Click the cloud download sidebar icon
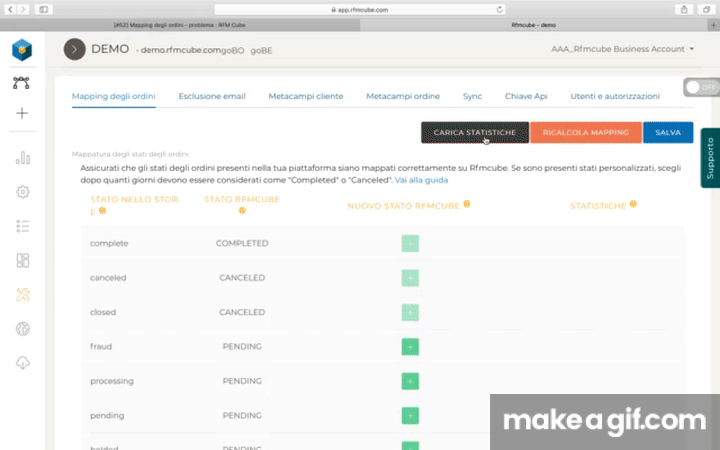Viewport: 720px width, 450px height. pyautogui.click(x=22, y=363)
